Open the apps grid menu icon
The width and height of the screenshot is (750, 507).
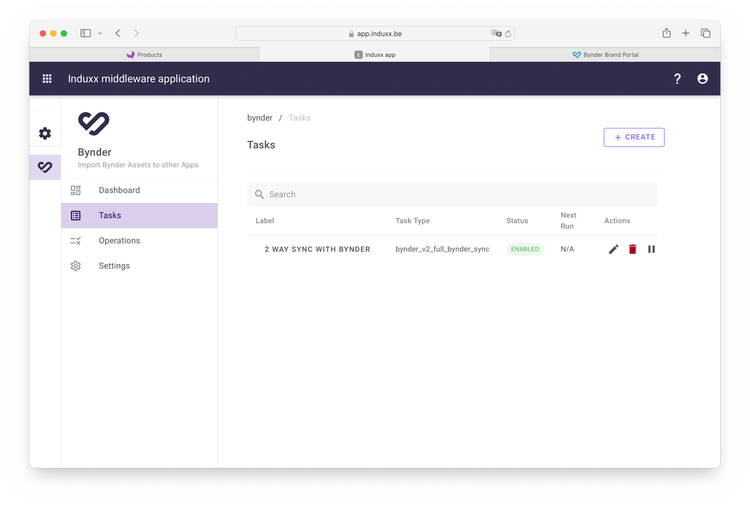pos(47,78)
